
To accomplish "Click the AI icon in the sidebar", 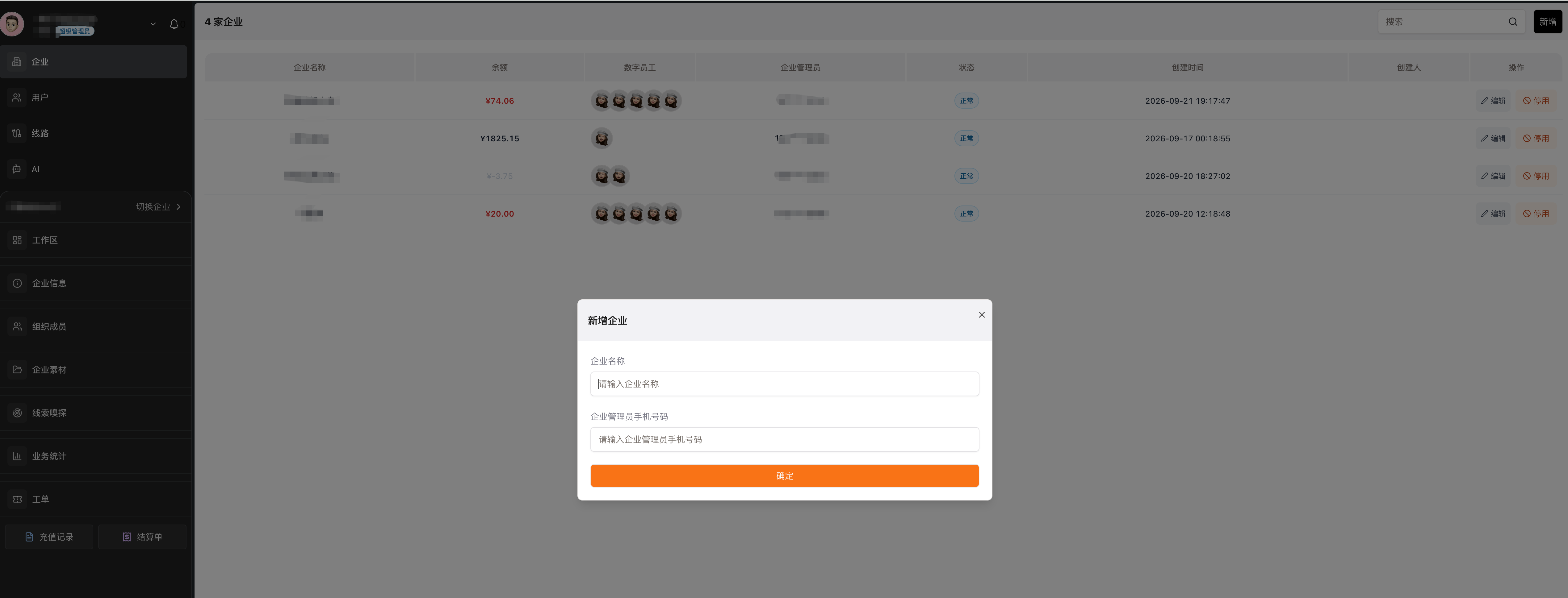I will pyautogui.click(x=17, y=169).
